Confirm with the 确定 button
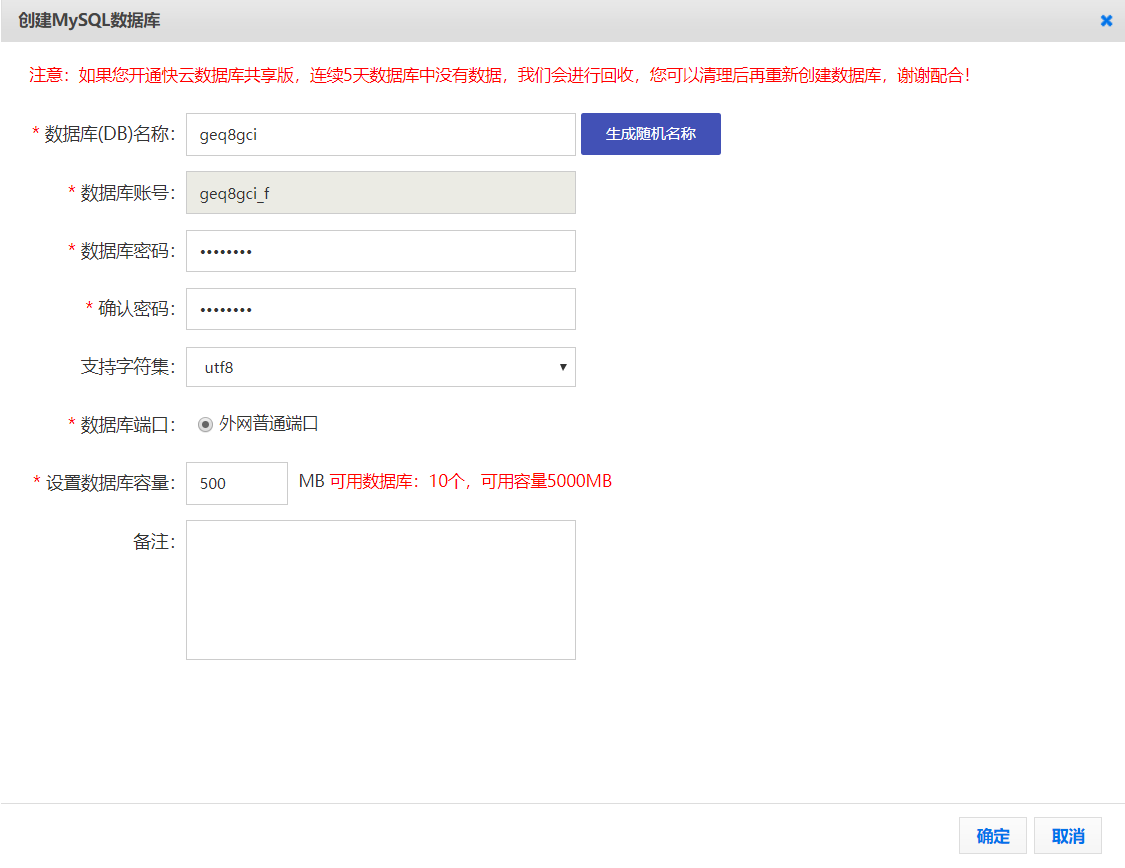 (992, 836)
